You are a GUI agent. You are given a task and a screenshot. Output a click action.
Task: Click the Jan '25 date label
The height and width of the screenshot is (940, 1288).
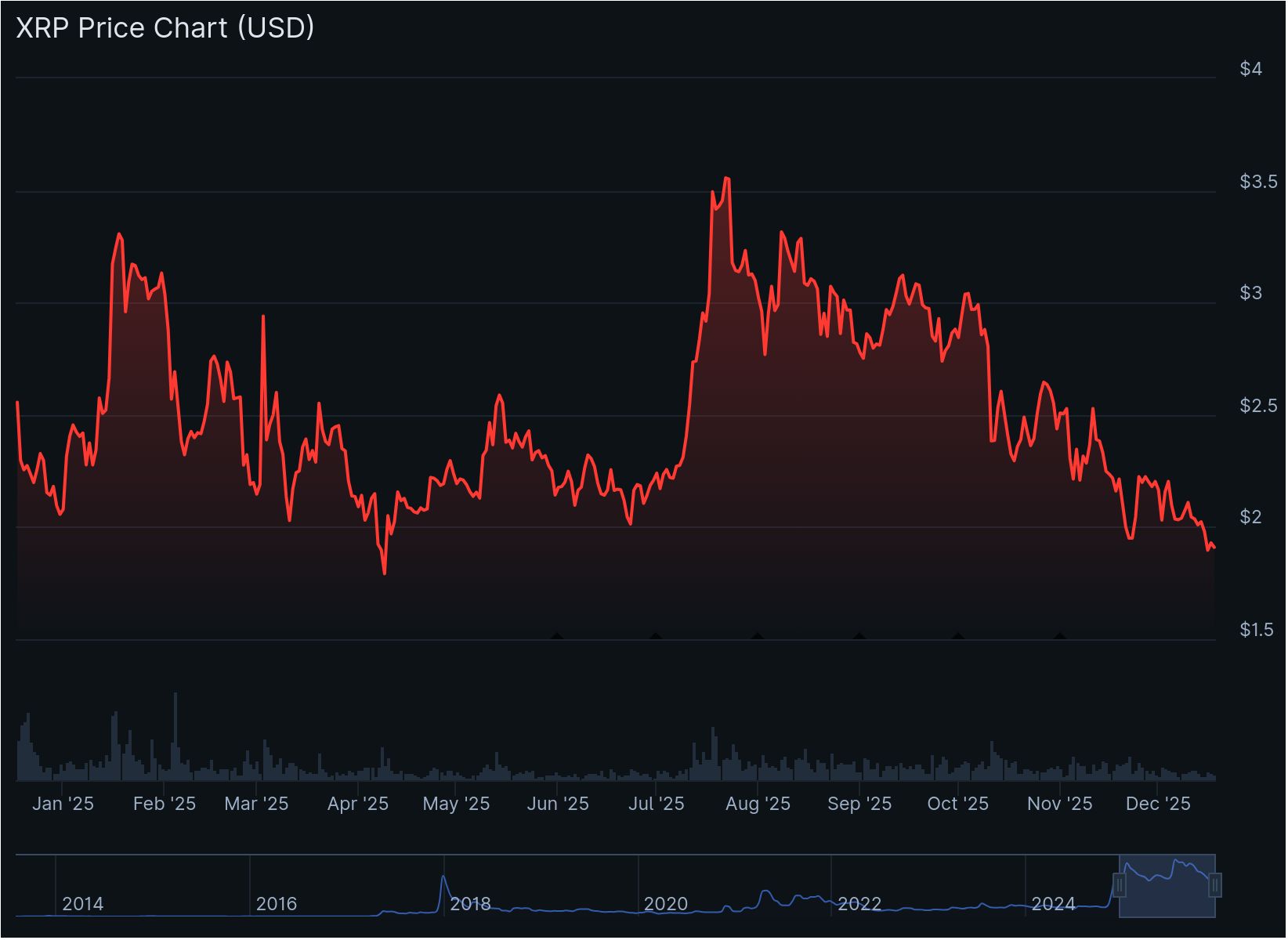click(63, 804)
